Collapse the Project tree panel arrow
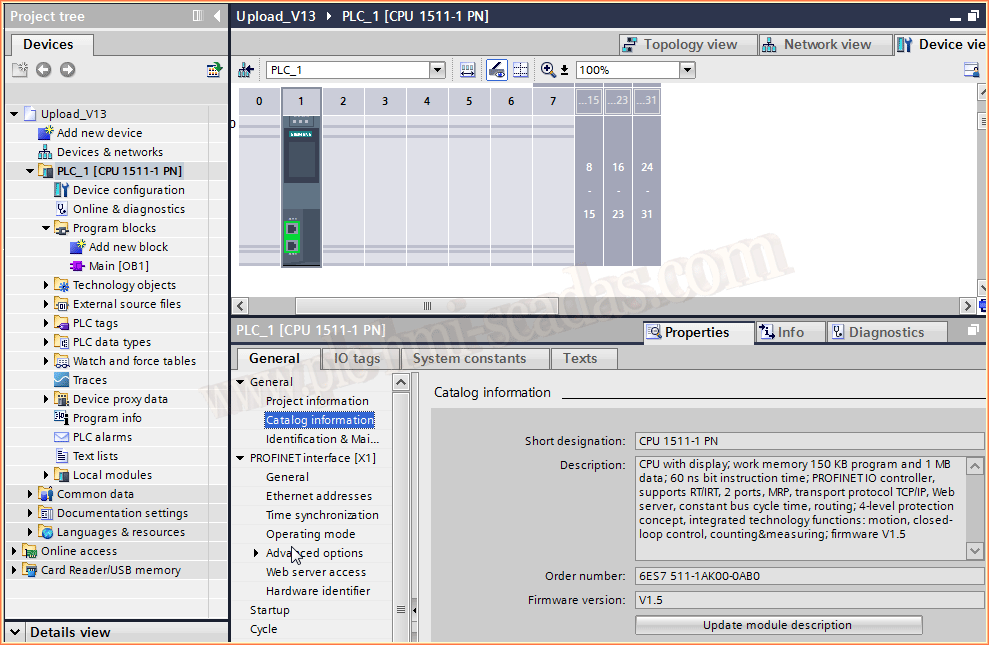This screenshot has width=989, height=645. pos(217,16)
